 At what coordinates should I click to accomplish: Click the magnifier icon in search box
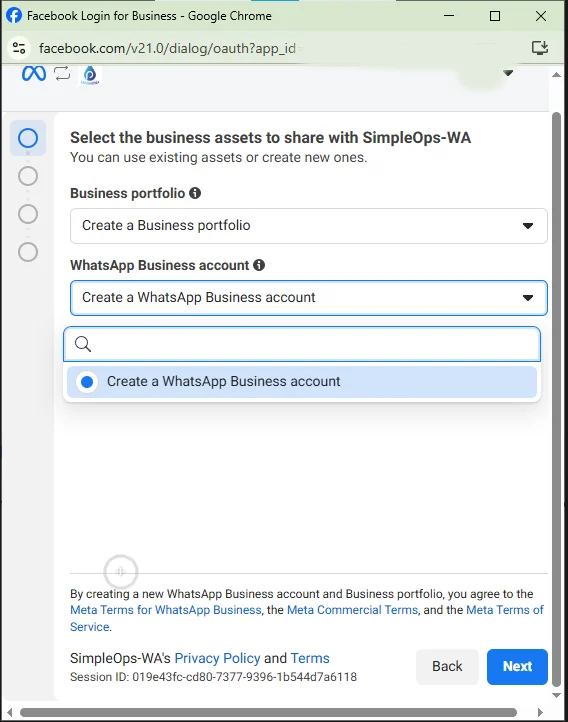pyautogui.click(x=83, y=344)
